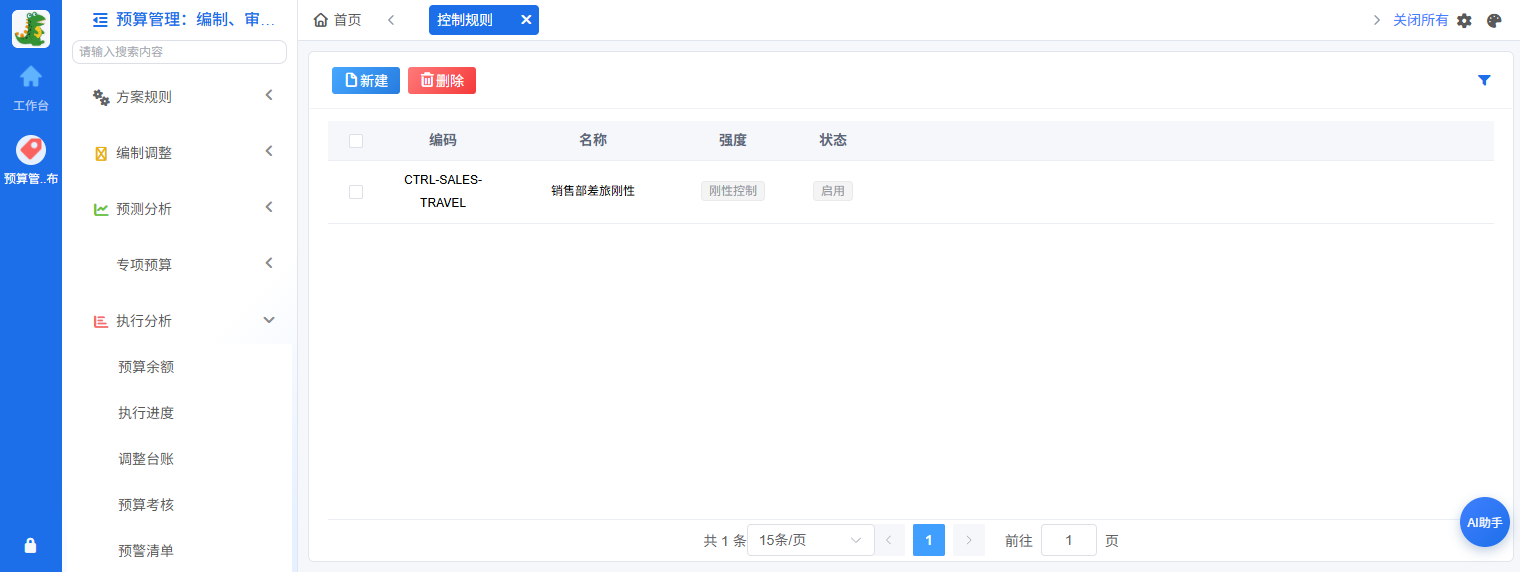Click the previous page arrow
Screen dimensions: 1520x572
pos(889,540)
